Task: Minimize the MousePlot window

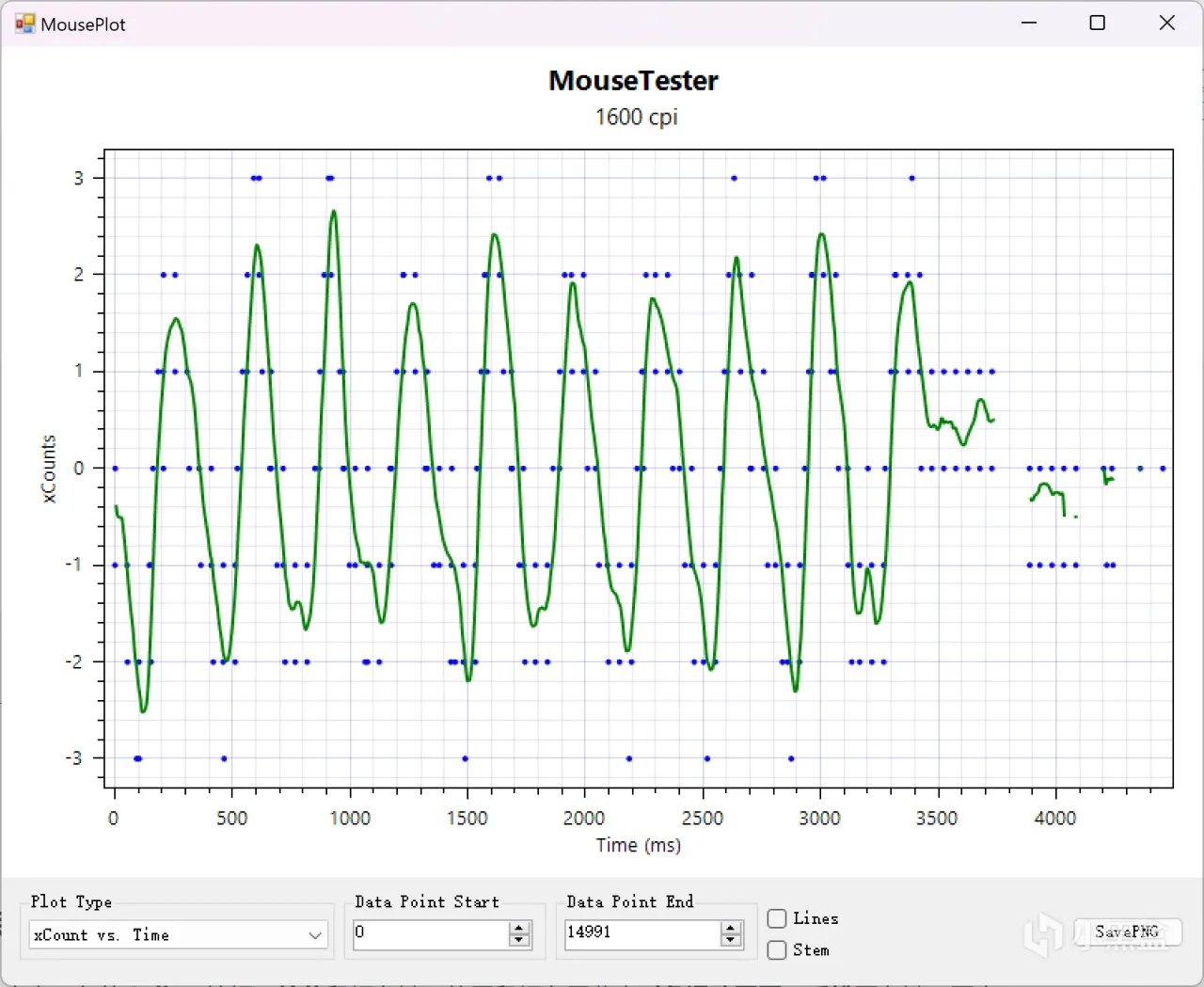Action: 1029,24
